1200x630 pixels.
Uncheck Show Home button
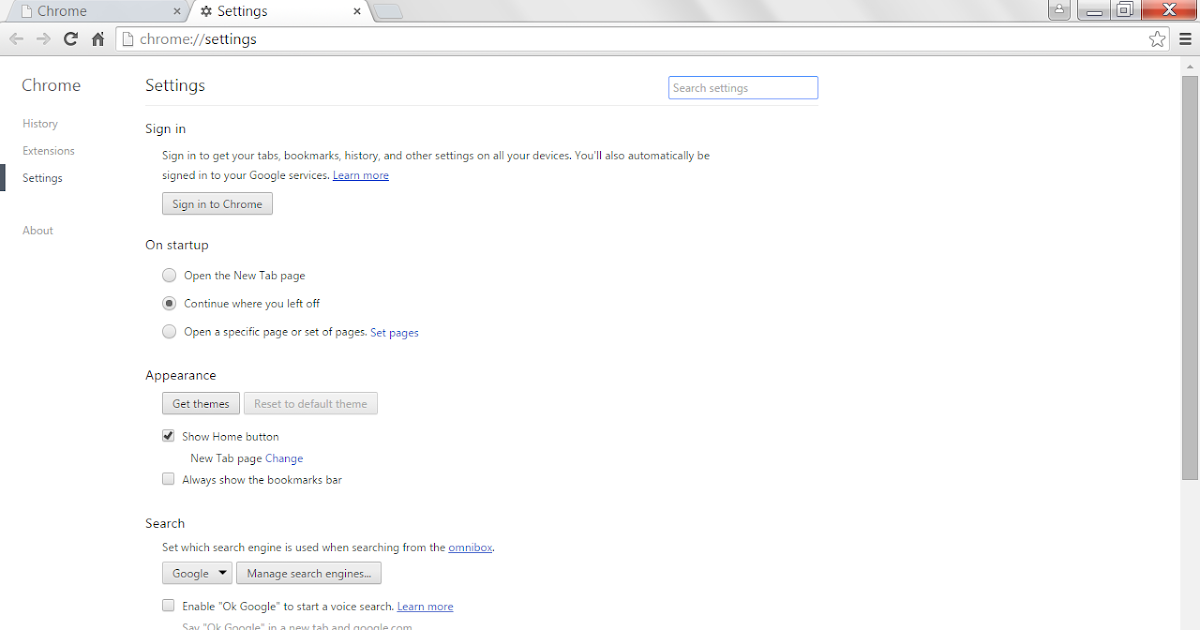pos(168,436)
